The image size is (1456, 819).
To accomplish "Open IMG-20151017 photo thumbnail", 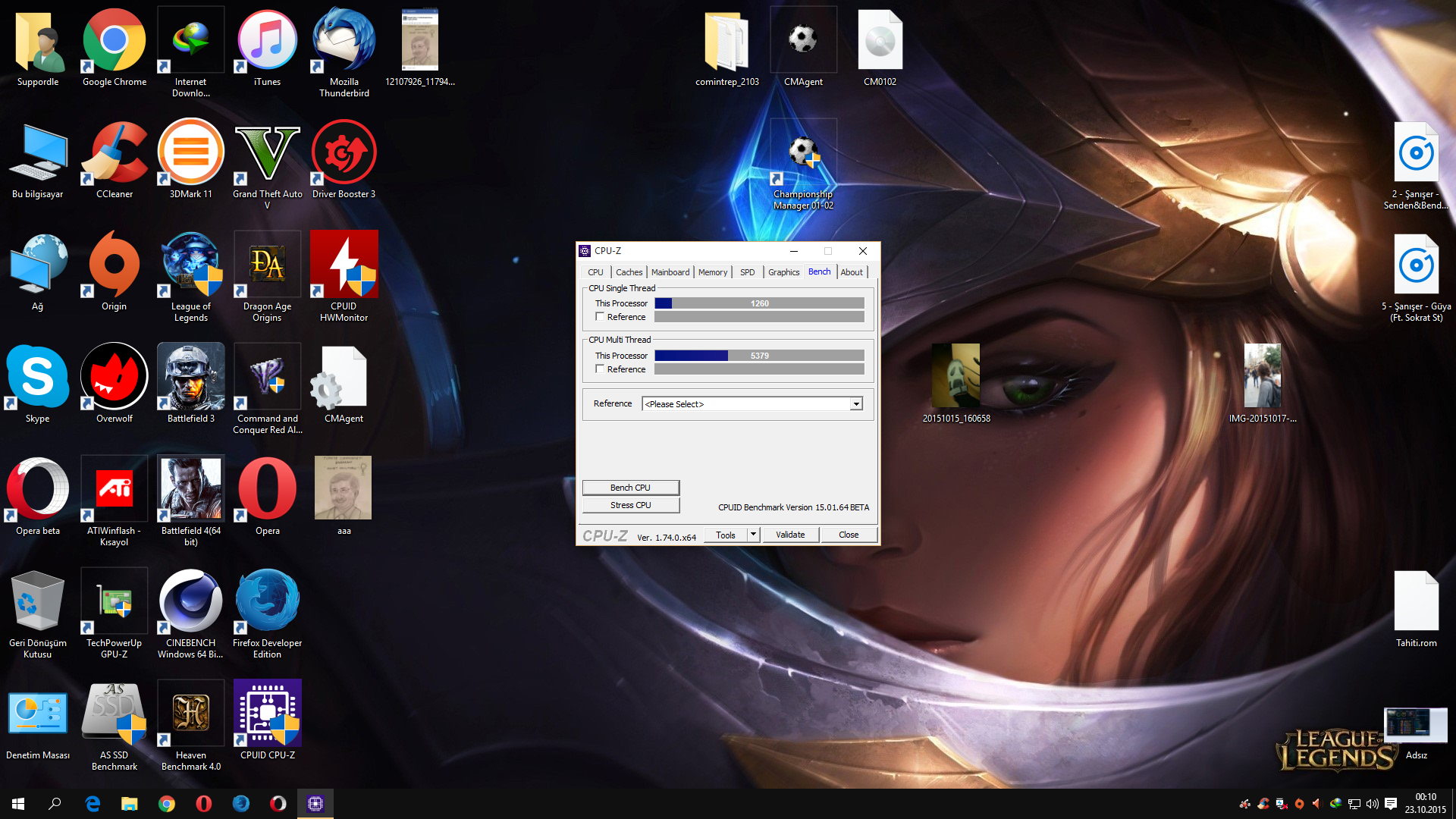I will coord(1263,376).
